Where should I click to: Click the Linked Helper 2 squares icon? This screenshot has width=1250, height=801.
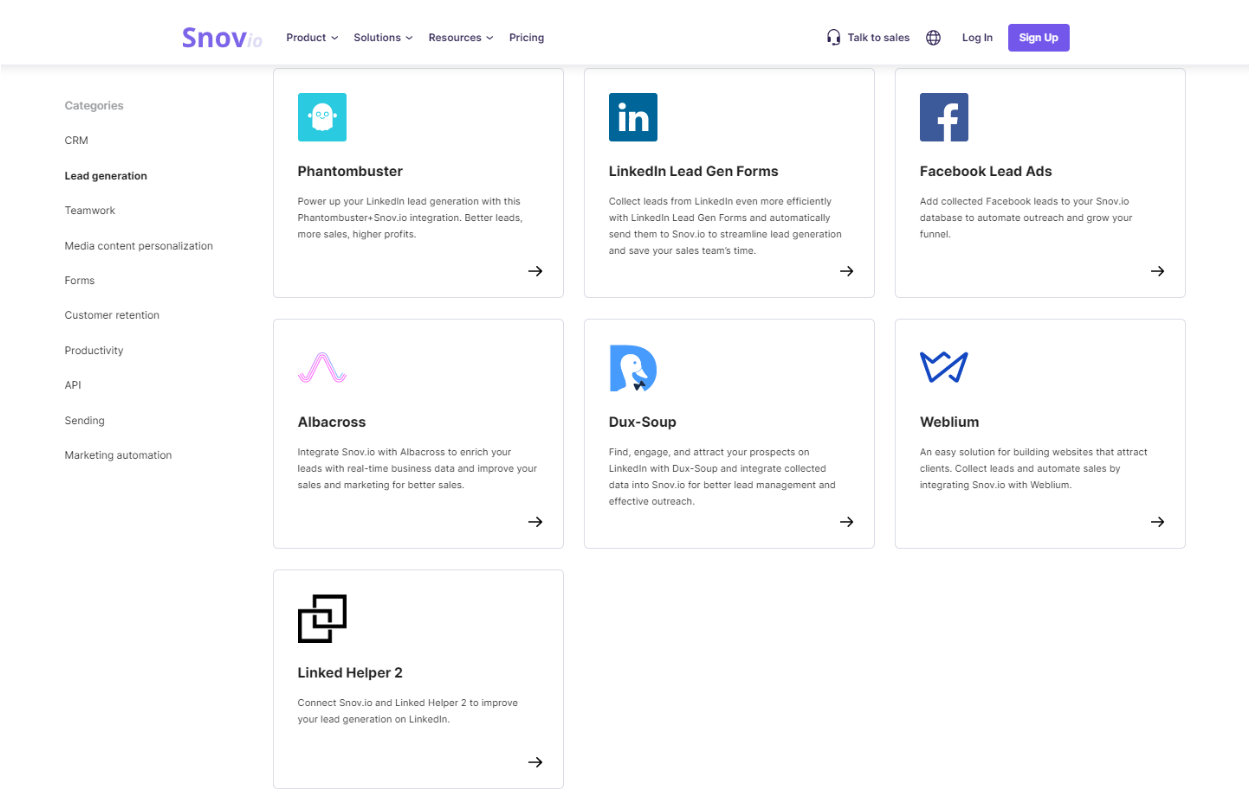322,619
